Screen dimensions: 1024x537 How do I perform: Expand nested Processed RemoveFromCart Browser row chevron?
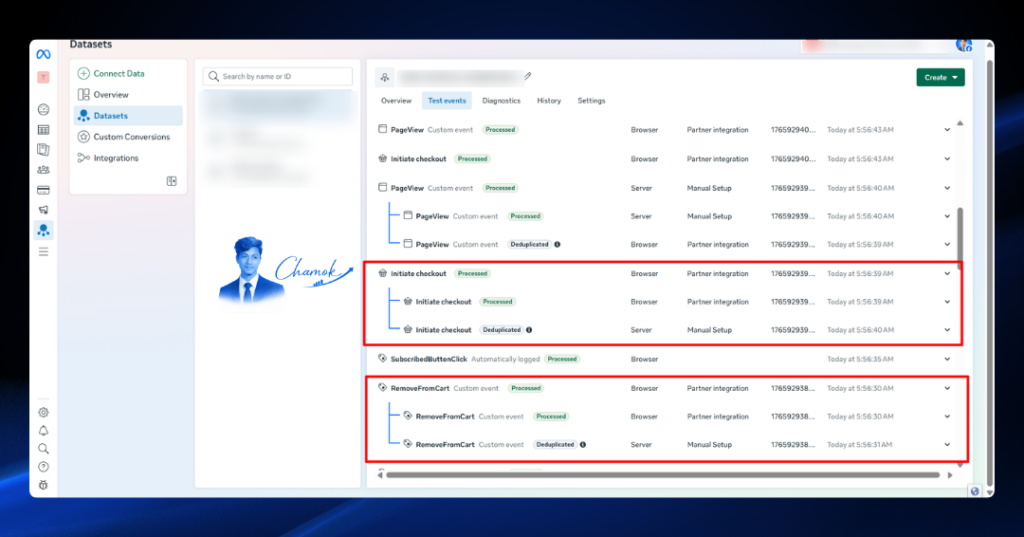click(947, 416)
